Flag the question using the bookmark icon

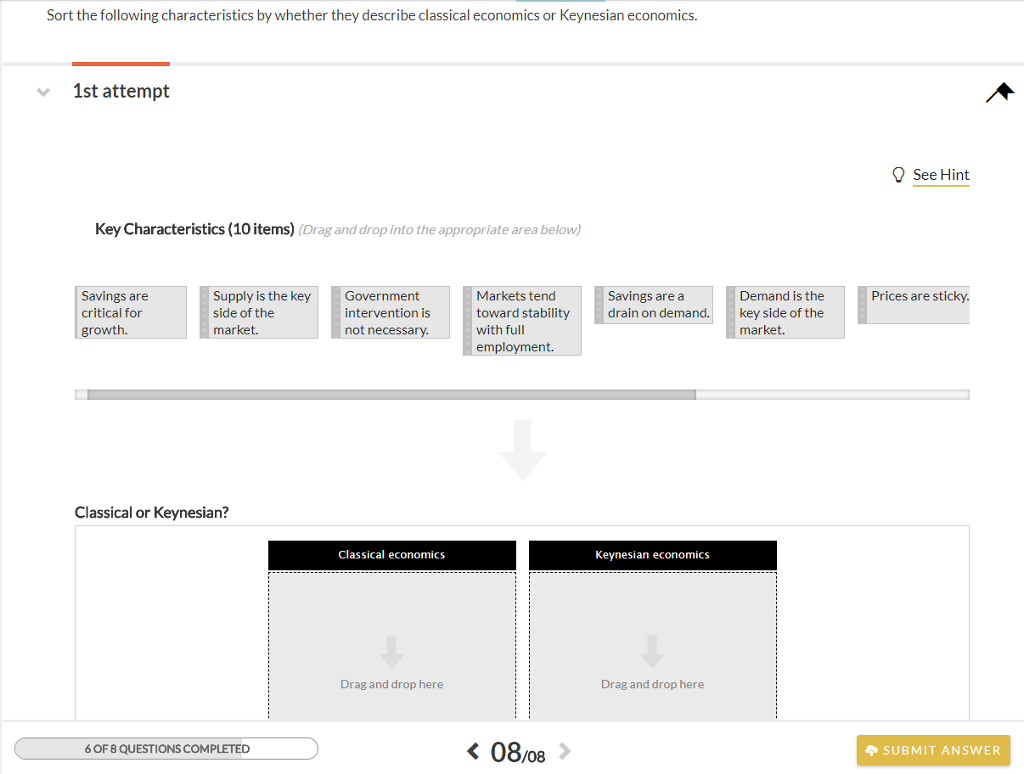(x=999, y=91)
